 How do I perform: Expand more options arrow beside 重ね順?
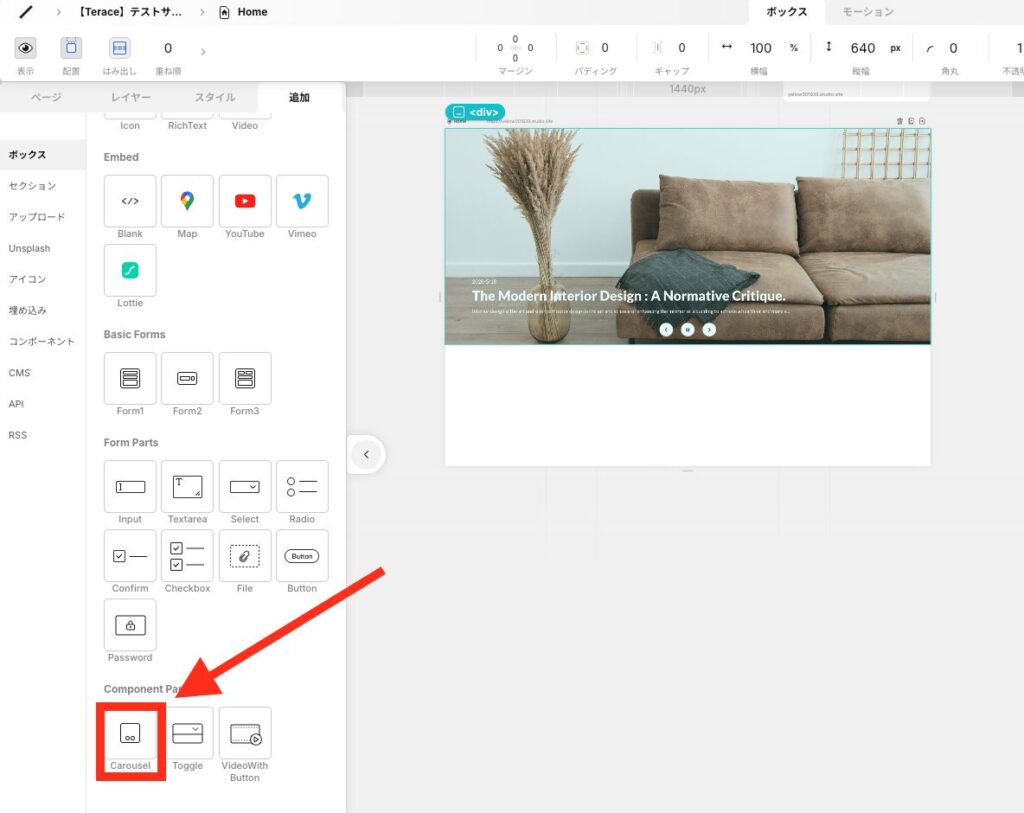pos(204,51)
